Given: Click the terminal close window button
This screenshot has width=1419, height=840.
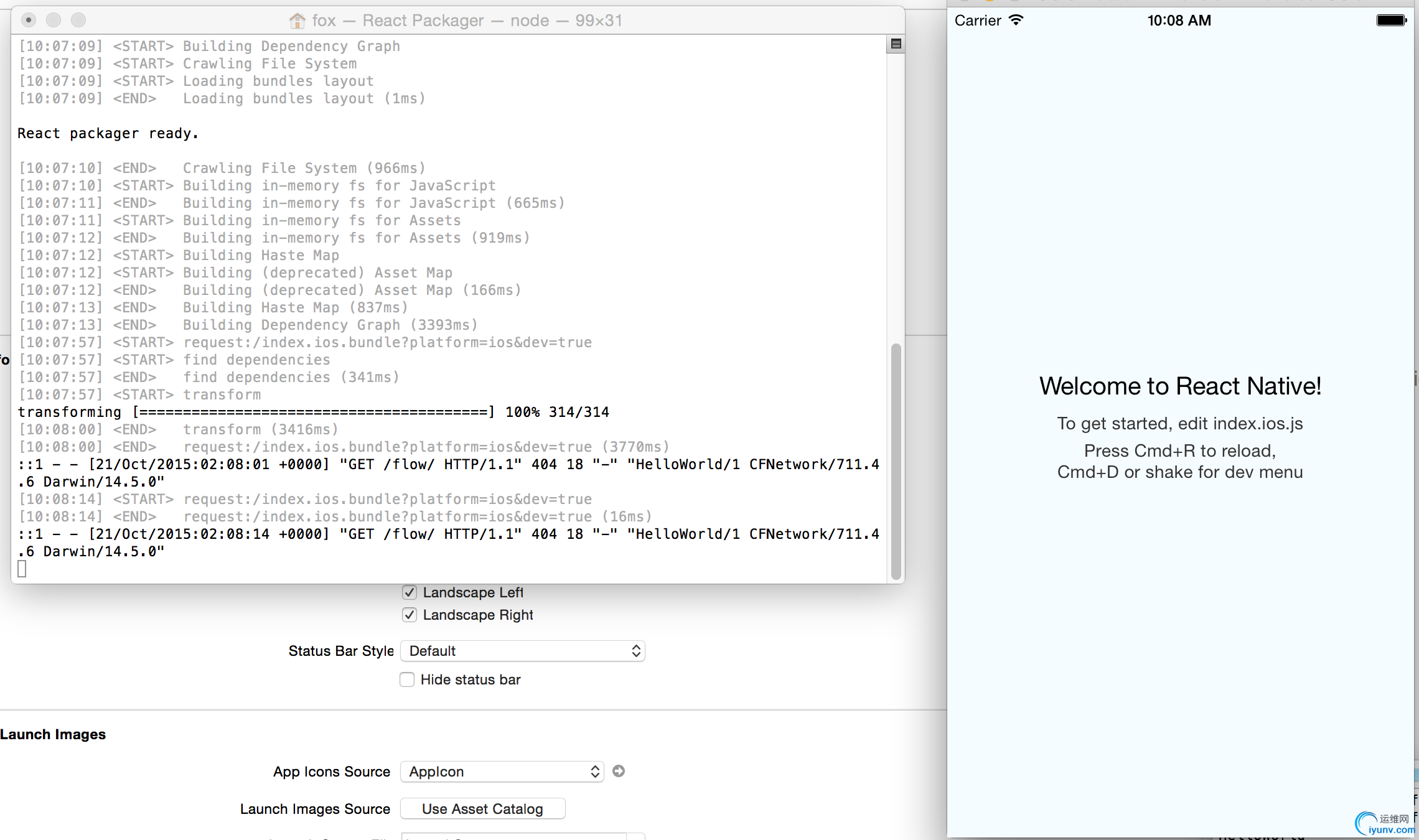Looking at the screenshot, I should click(x=29, y=20).
